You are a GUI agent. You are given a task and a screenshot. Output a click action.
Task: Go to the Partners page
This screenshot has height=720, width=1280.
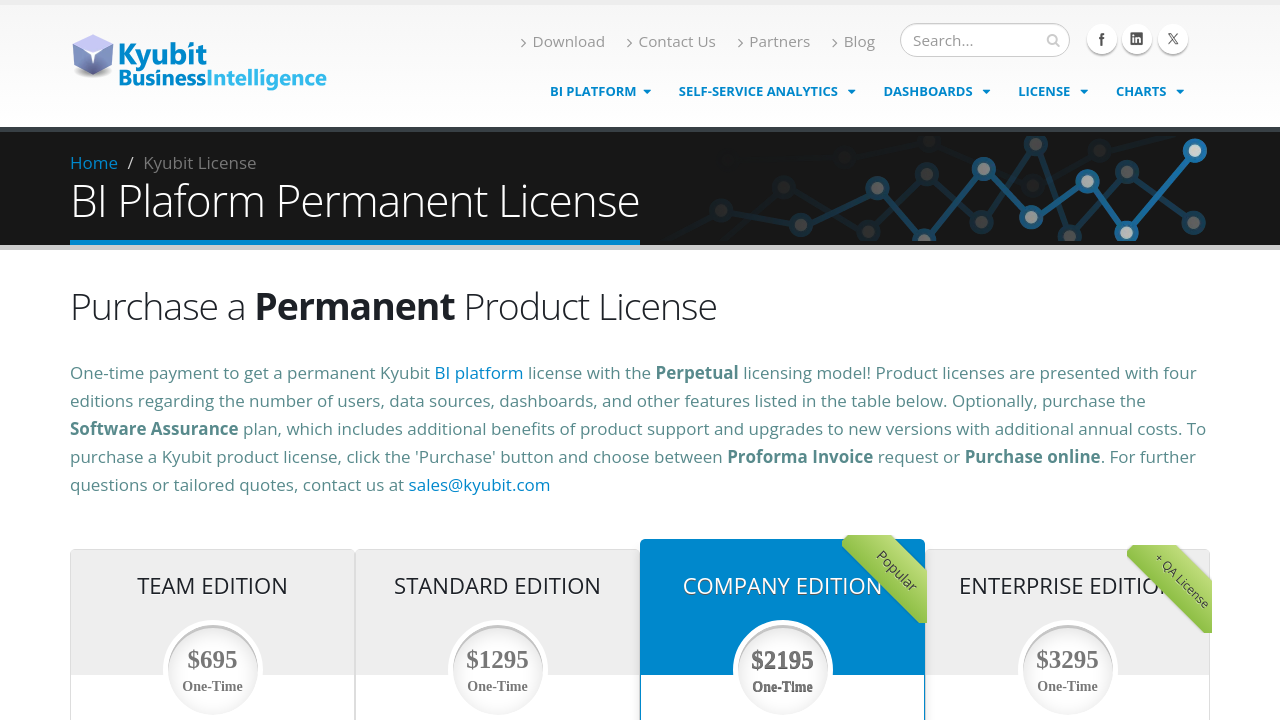pyautogui.click(x=774, y=41)
